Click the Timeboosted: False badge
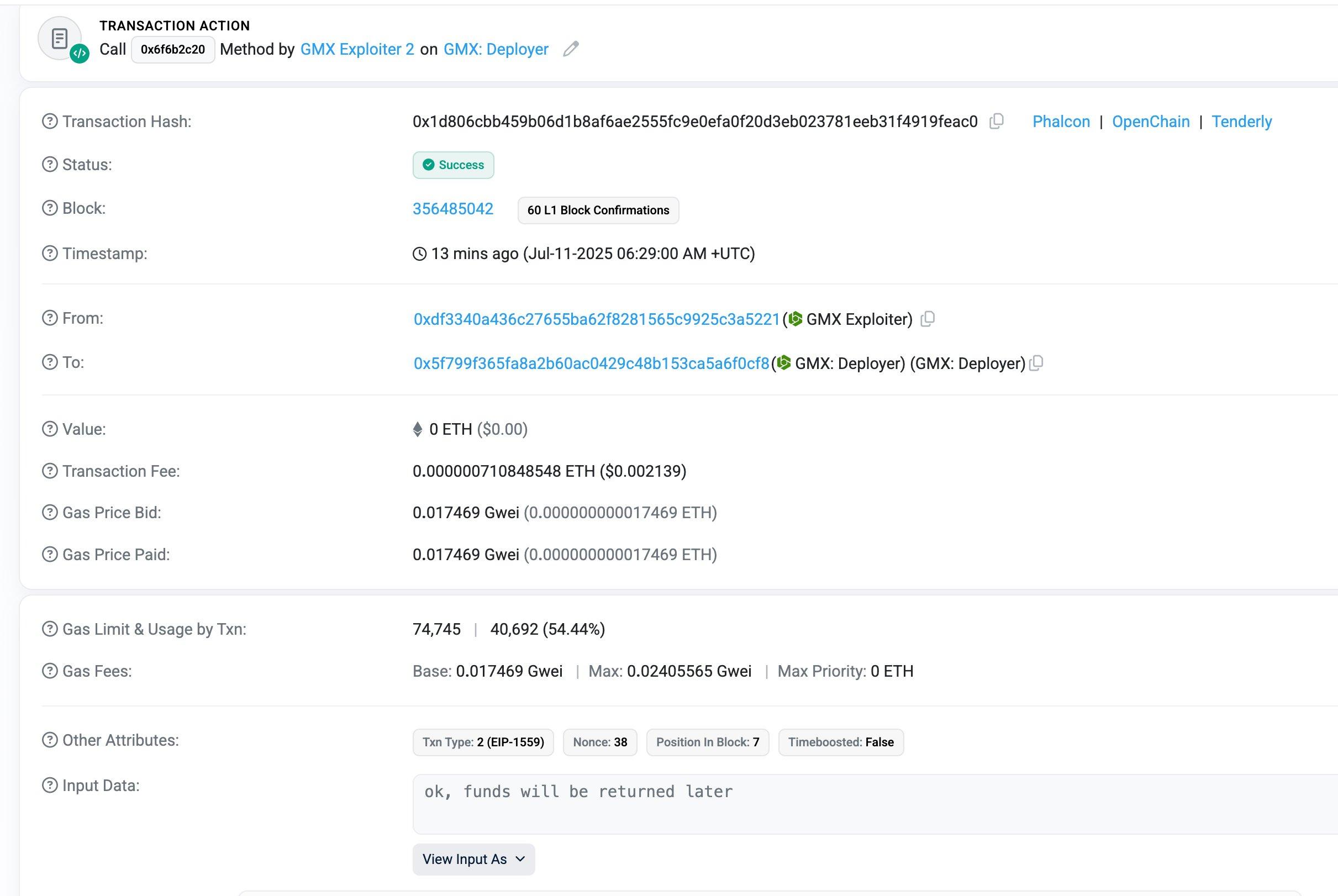Image resolution: width=1338 pixels, height=896 pixels. click(x=841, y=742)
